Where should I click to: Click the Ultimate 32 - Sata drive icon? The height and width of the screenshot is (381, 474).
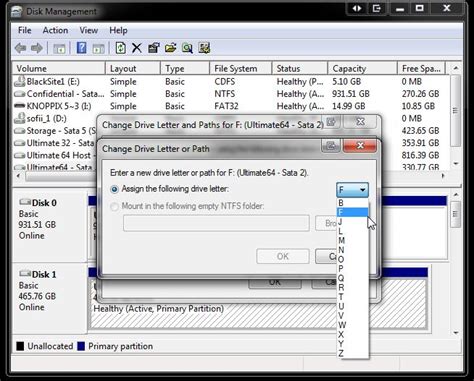pyautogui.click(x=20, y=143)
